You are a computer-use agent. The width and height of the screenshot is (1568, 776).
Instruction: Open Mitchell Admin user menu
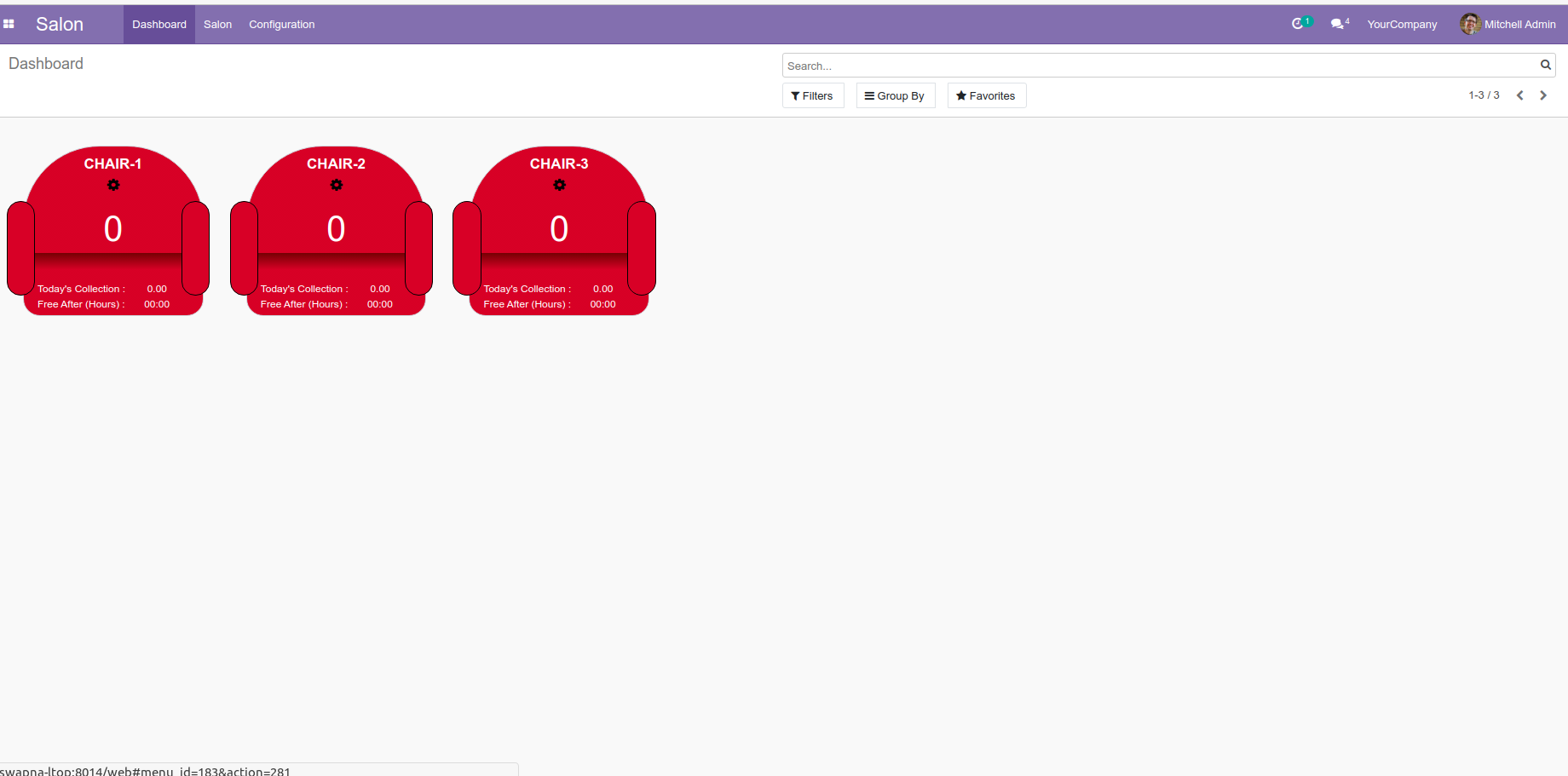coord(1508,24)
